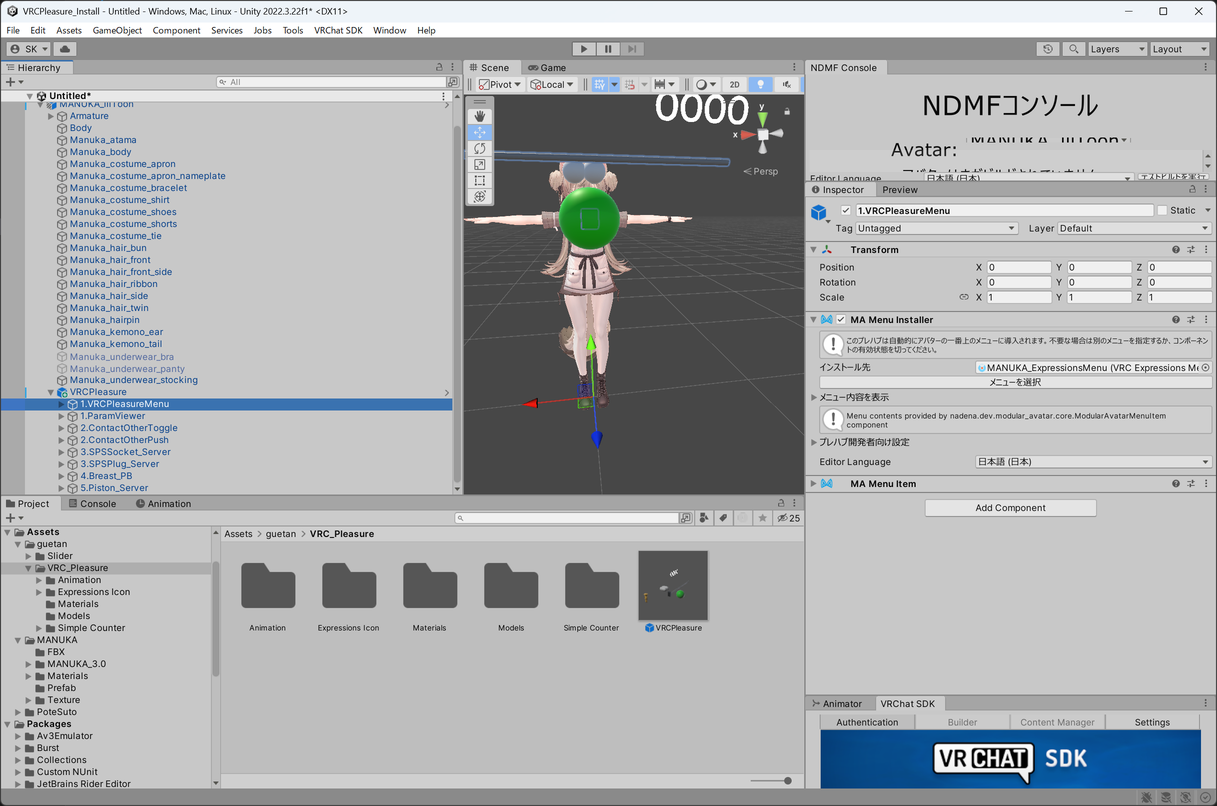Toggle the Hierarchy panel lock icon
Viewport: 1217px width, 806px height.
coord(439,68)
